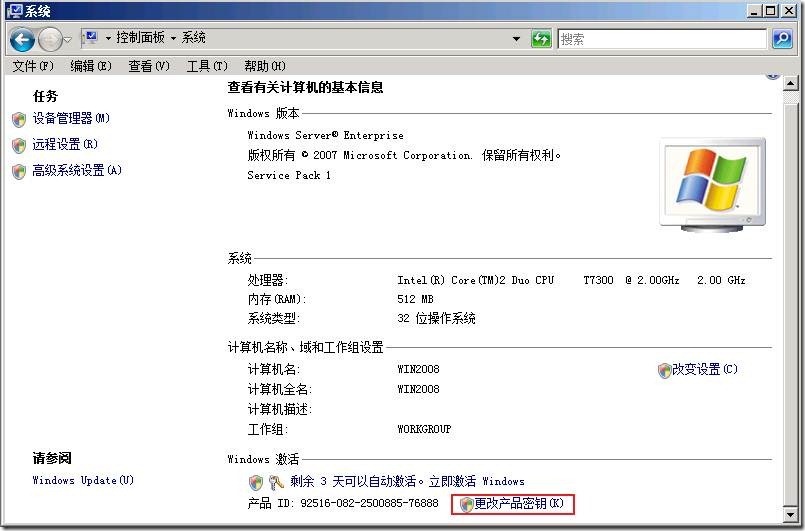Select the WIN2008 value beside 计算机名
The width and height of the screenshot is (805, 531).
pos(418,369)
